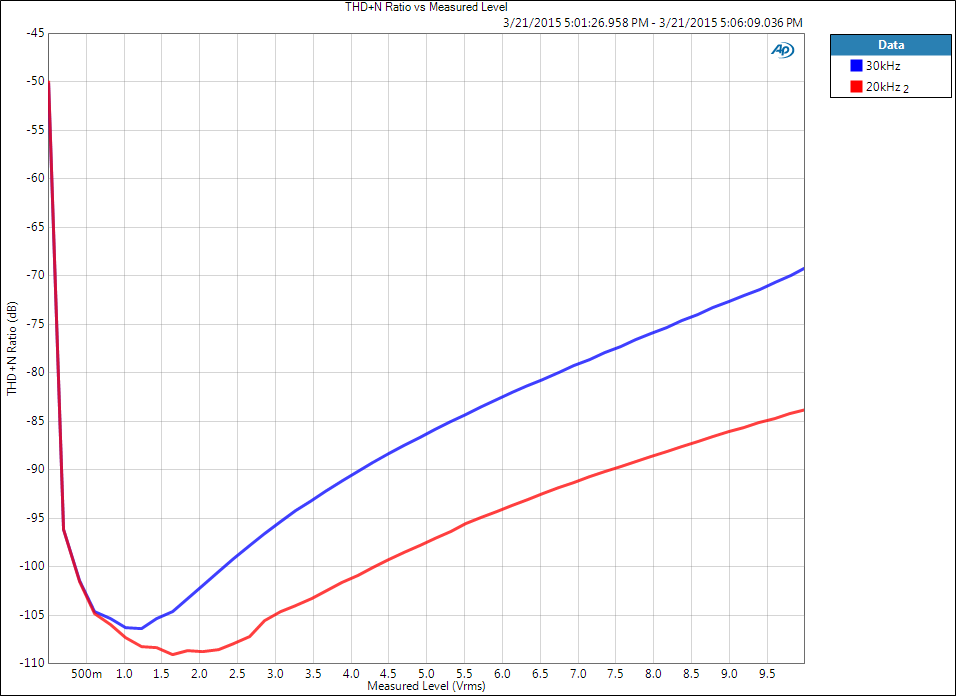Click the red 20kHz legend swatch
This screenshot has width=956, height=696.
click(856, 87)
